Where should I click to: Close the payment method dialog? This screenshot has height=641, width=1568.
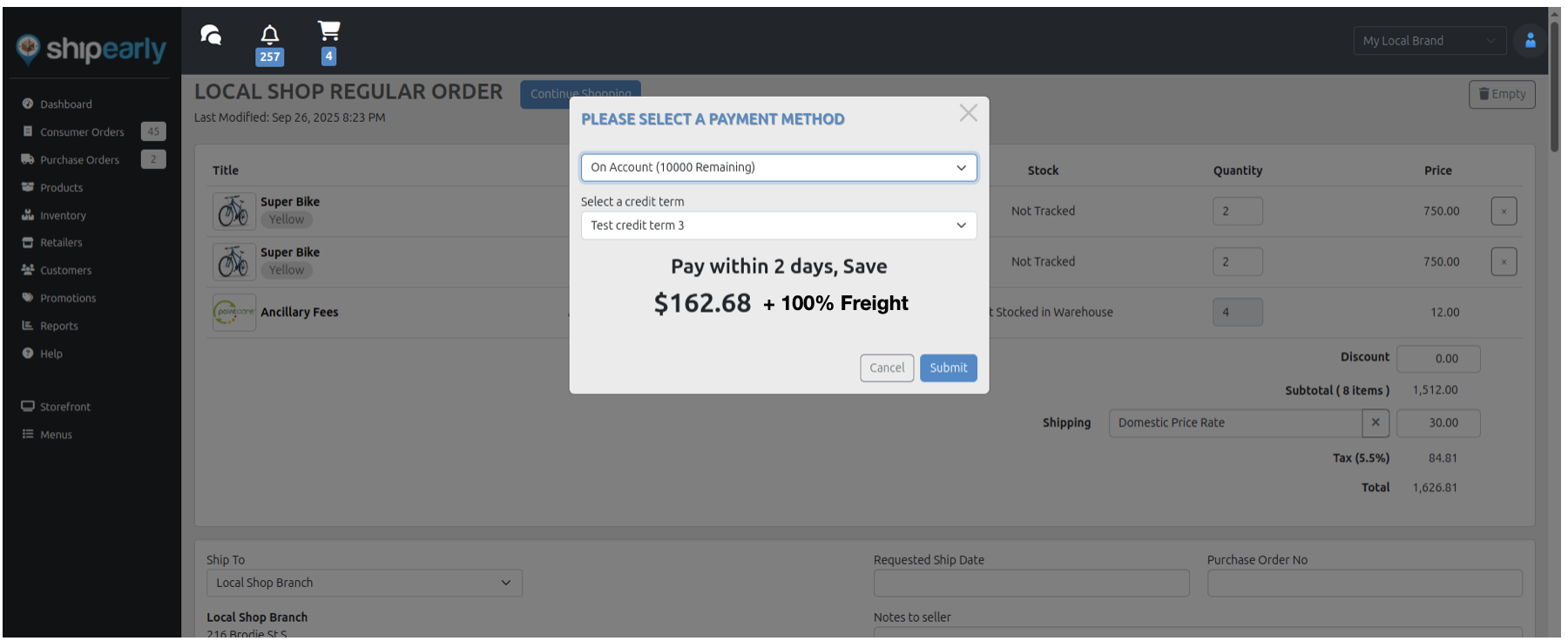968,113
